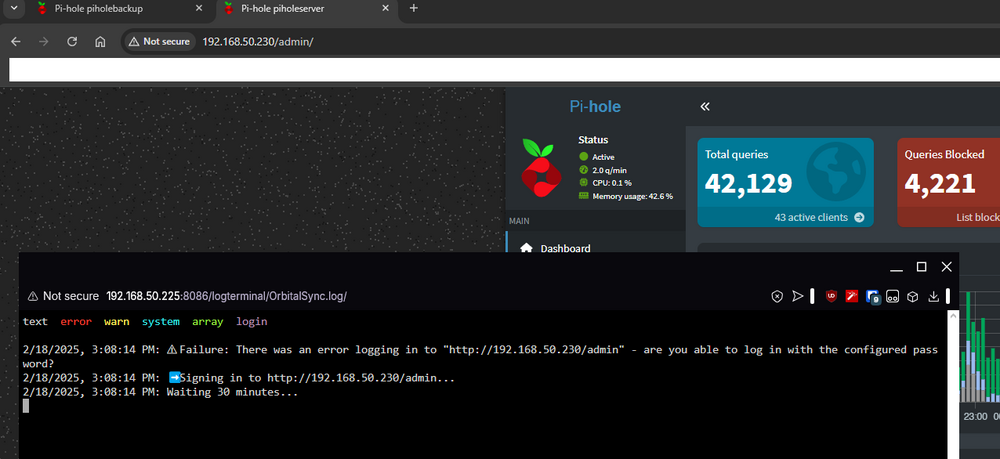Click the Queries Blocked card
The image size is (1000, 459).
(948, 182)
